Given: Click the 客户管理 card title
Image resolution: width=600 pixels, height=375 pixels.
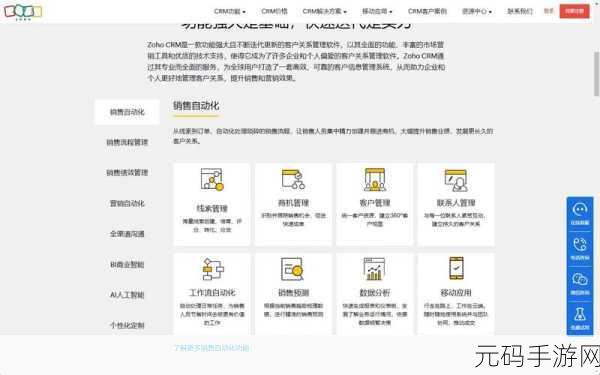Looking at the screenshot, I should (375, 203).
